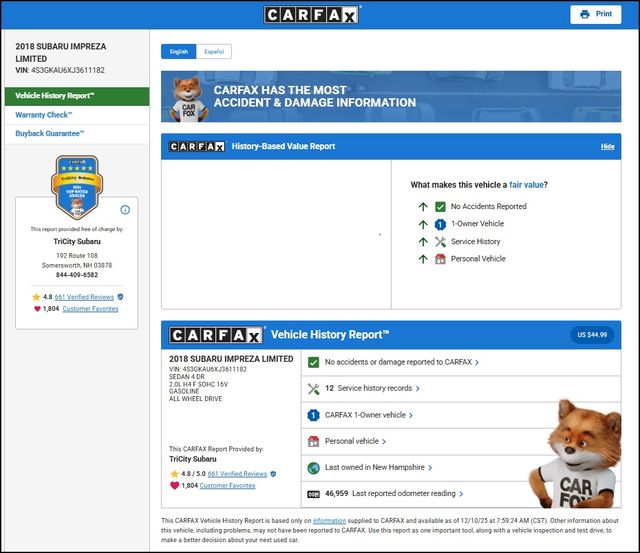This screenshot has width=640, height=553.
Task: Open the Buyback Guarantee tab
Action: [50, 133]
